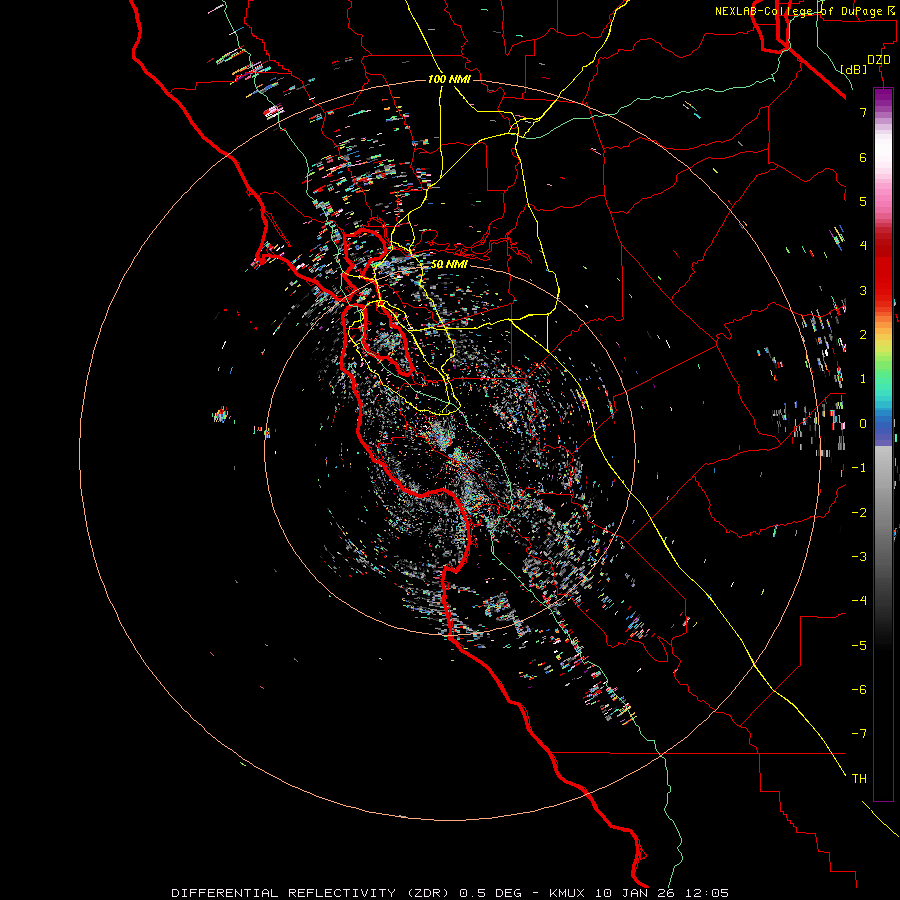The width and height of the screenshot is (900, 900).
Task: Click the 3 dB red color scale band
Action: 883,290
